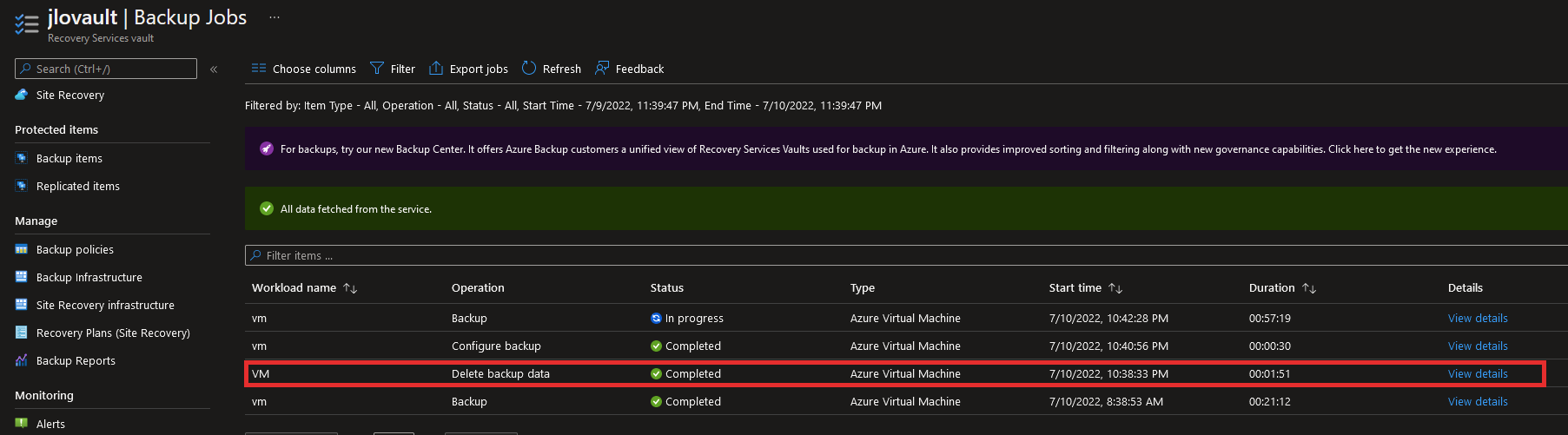Click the Choose columns icon
Viewport: 1568px width, 435px height.
coord(259,68)
